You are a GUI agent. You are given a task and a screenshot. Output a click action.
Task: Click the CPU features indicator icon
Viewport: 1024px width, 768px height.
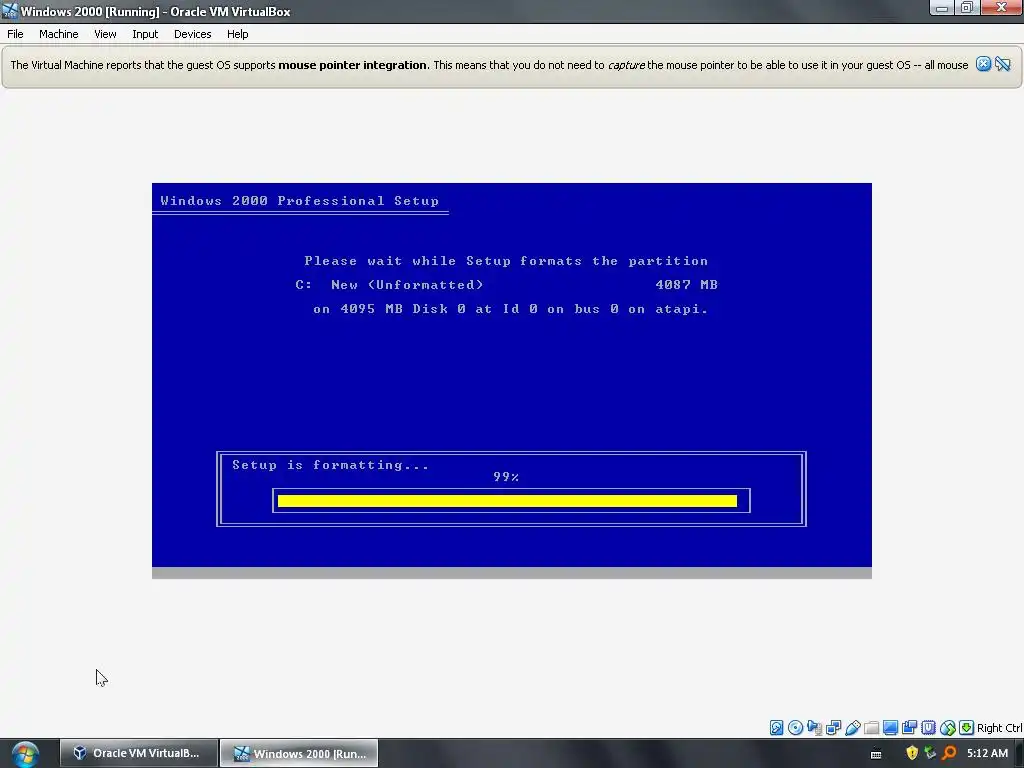[x=928, y=728]
